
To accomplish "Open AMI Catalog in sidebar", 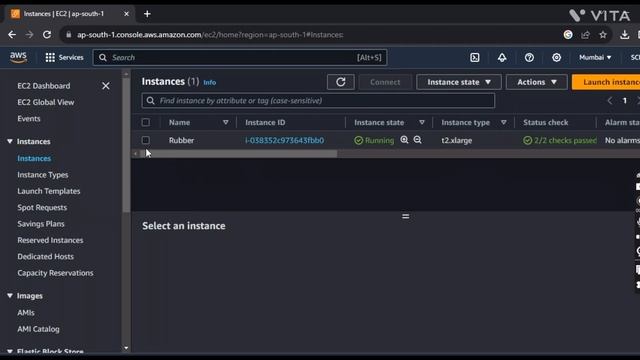I will [x=38, y=329].
